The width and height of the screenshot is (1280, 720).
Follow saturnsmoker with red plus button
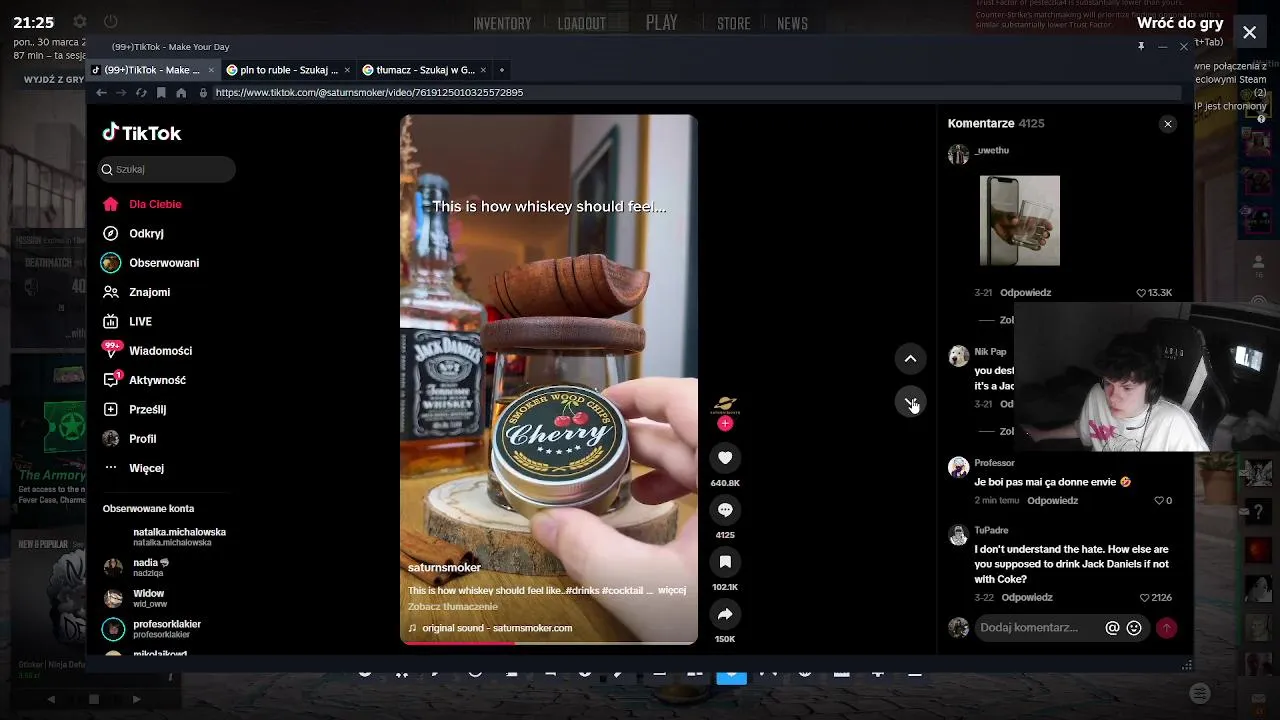tap(725, 424)
